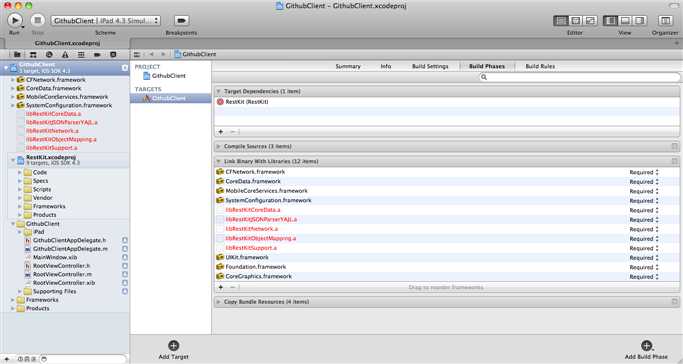This screenshot has width=683, height=364.
Task: Toggle the navigator pane view icon
Action: [611, 20]
